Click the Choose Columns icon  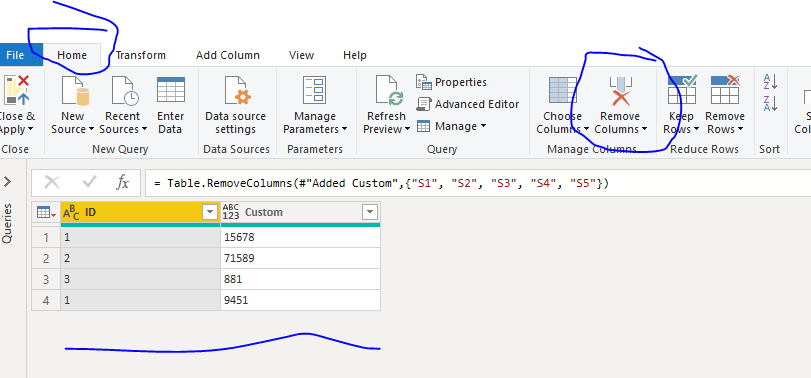click(563, 90)
